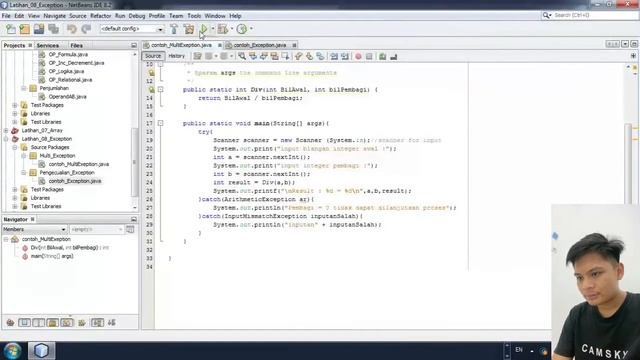Click the Redo arrow icon

86,29
